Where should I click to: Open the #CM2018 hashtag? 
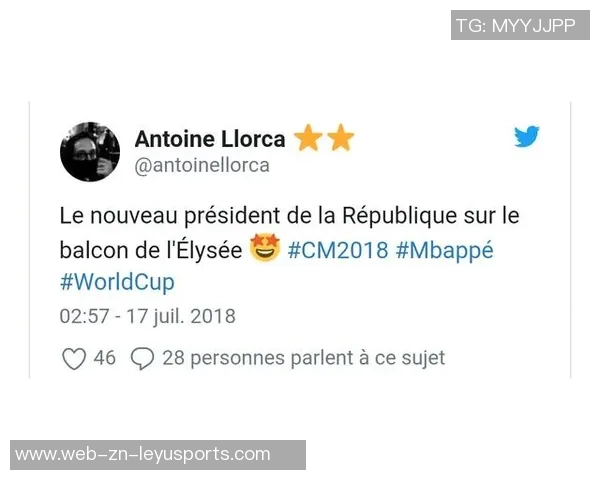(338, 250)
